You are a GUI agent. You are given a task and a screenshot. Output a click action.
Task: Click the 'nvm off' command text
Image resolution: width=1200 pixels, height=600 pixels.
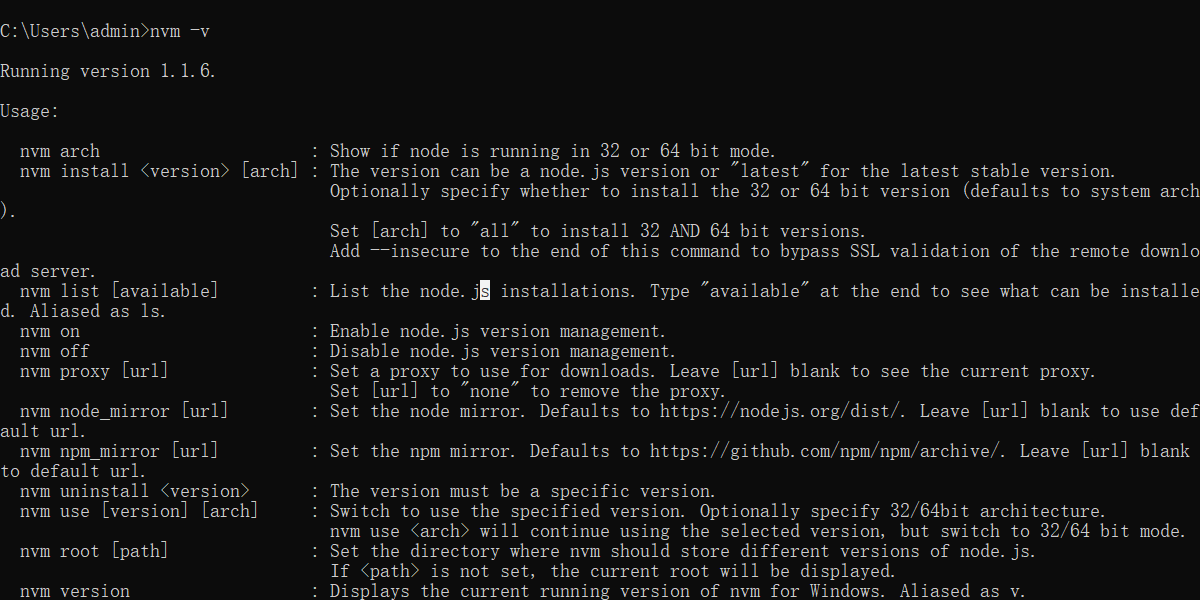tap(53, 350)
